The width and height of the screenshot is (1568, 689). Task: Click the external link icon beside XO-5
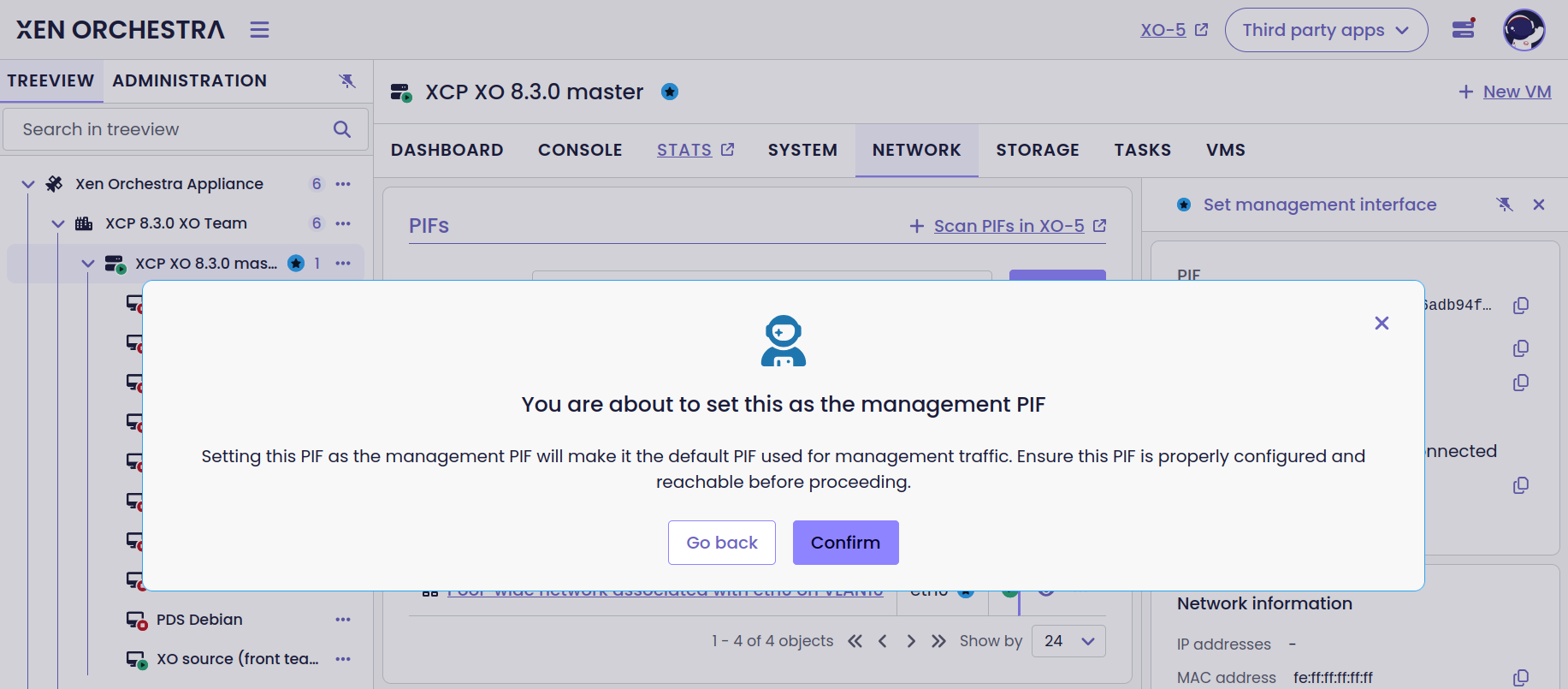pos(1201,30)
